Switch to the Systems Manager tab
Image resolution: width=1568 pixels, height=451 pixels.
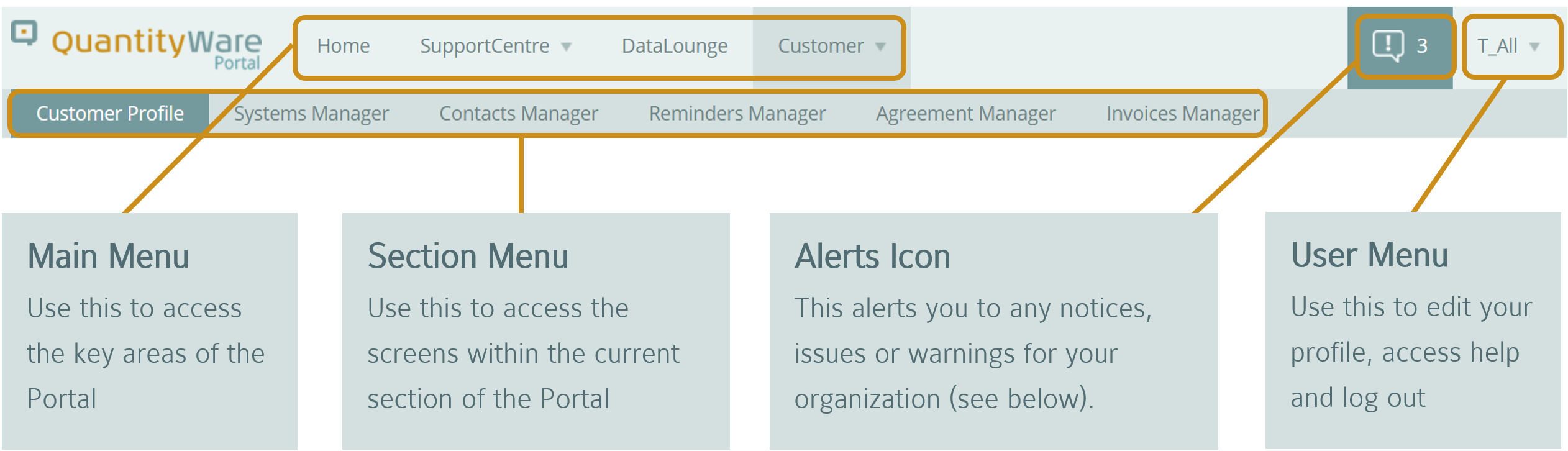pos(311,114)
